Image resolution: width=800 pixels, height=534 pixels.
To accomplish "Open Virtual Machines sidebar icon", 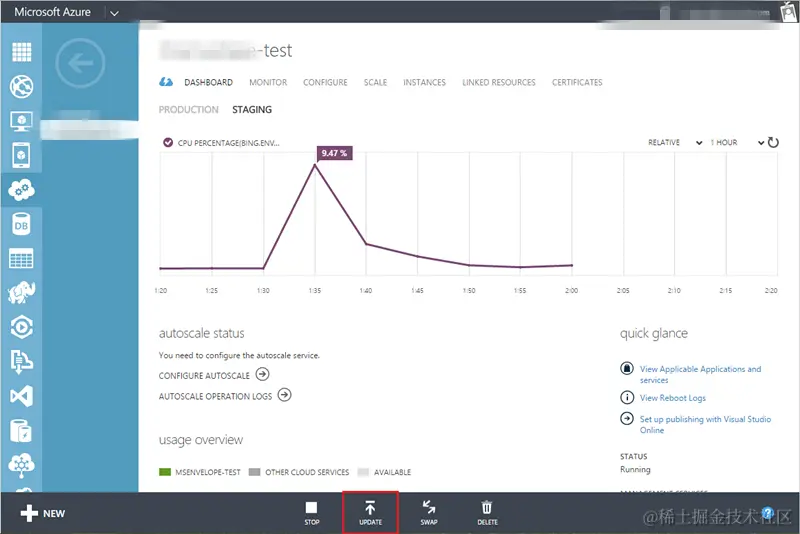I will (21, 121).
